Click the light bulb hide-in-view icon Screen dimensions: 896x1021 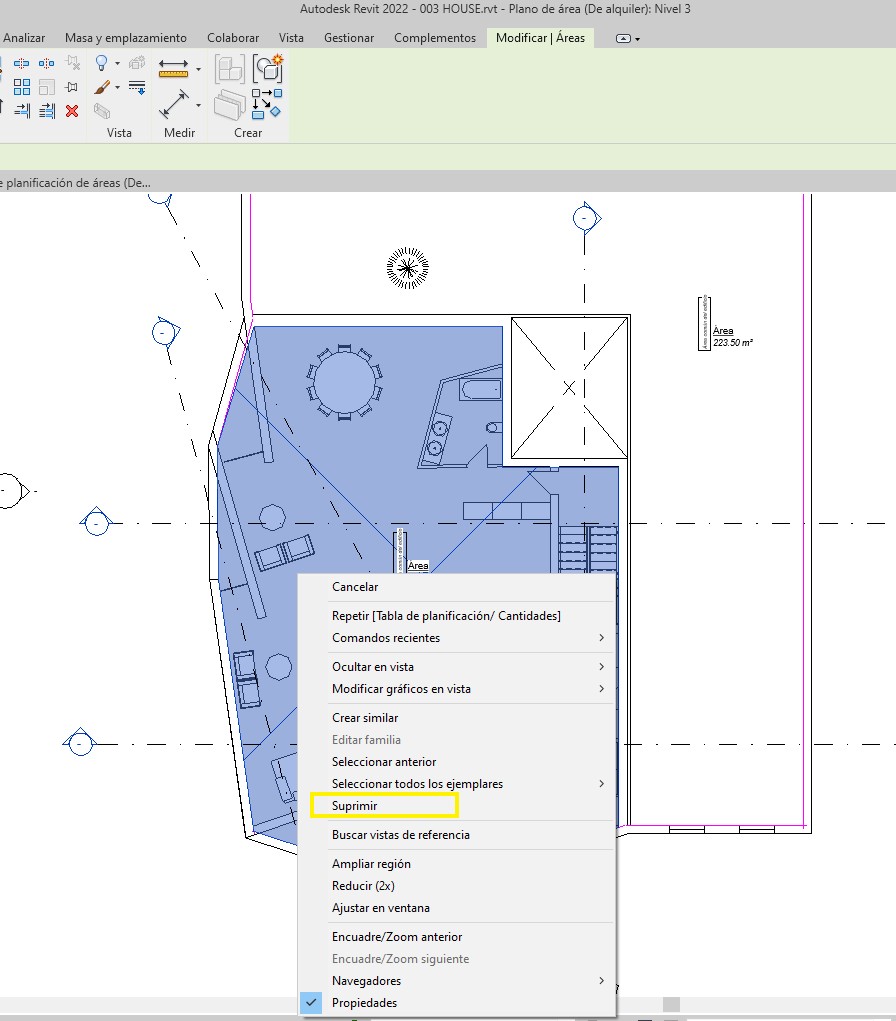click(101, 63)
